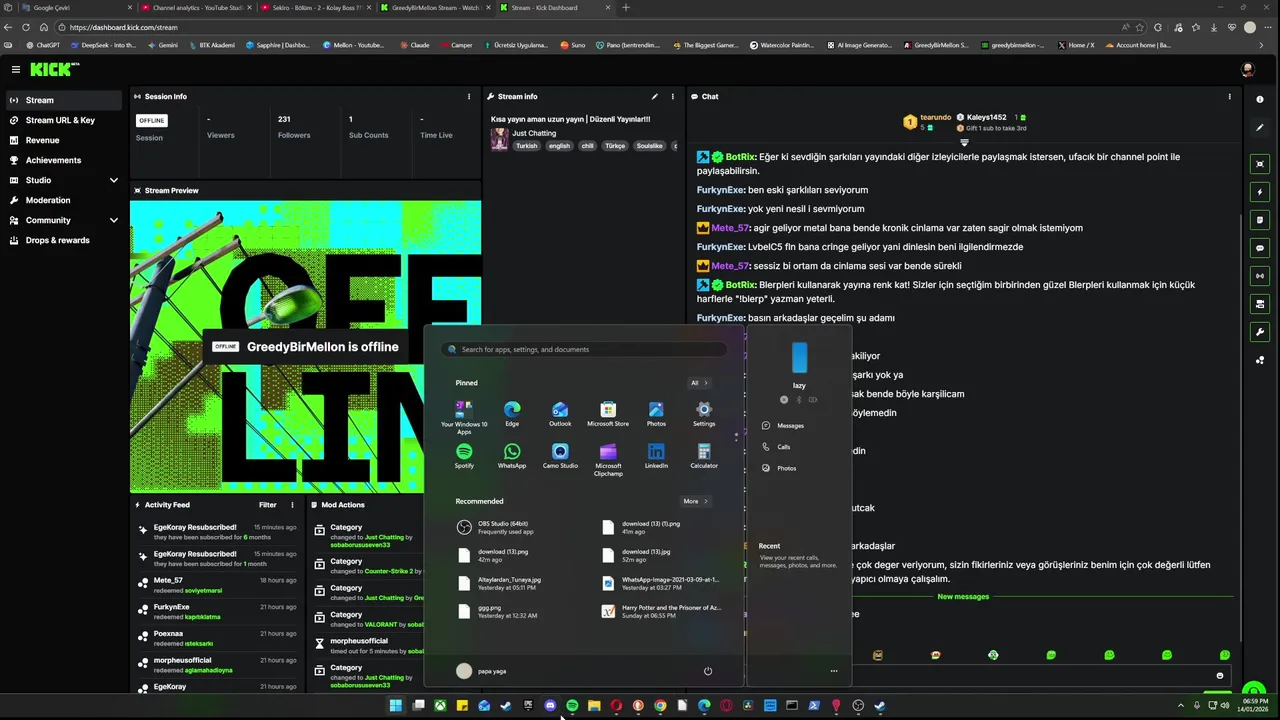This screenshot has height=720, width=1280.
Task: Open Chat panel options menu
Action: pos(1229,97)
